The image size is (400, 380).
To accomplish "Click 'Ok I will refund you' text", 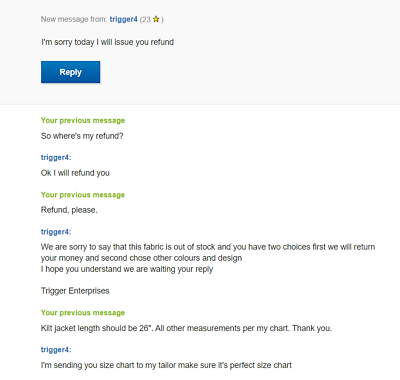I will [75, 173].
